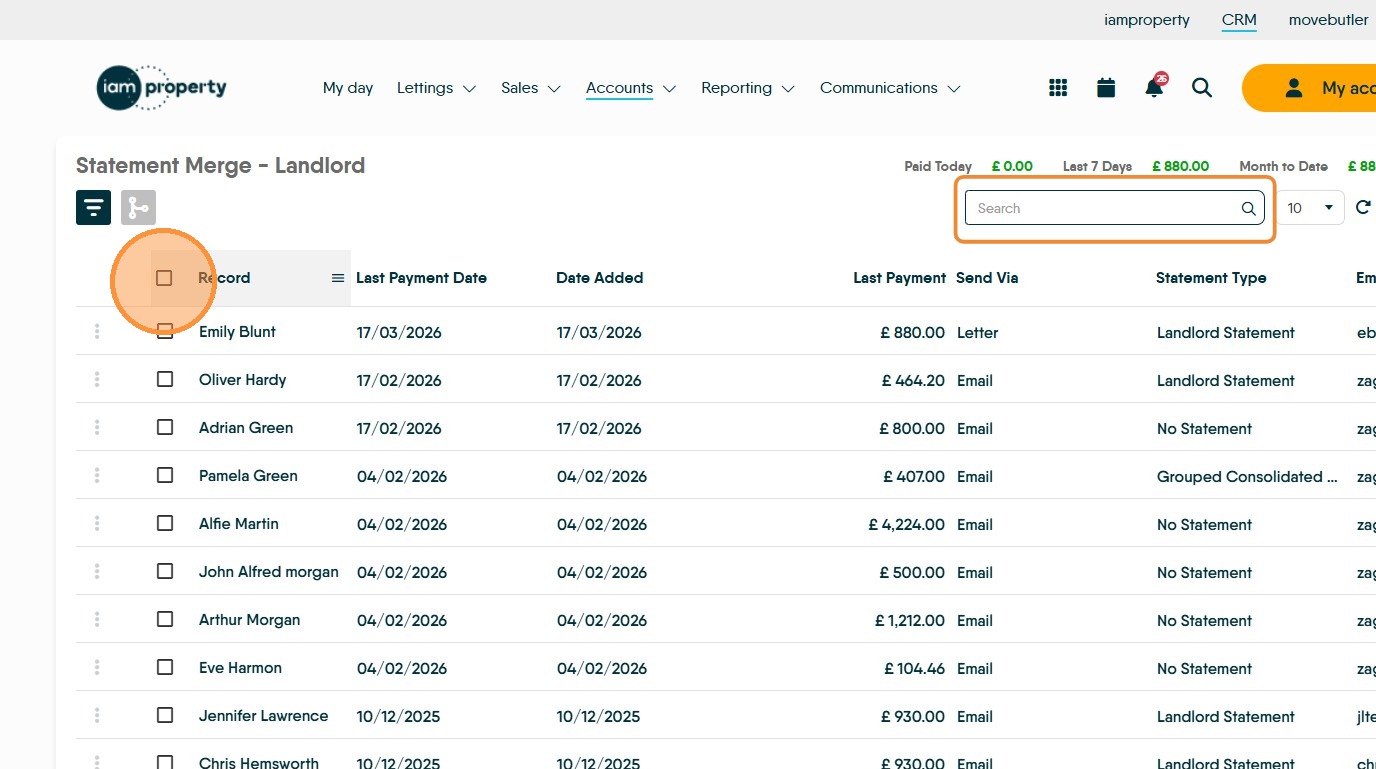This screenshot has height=769, width=1376.
Task: Select the Eve Harmon row checkbox
Action: [x=165, y=668]
